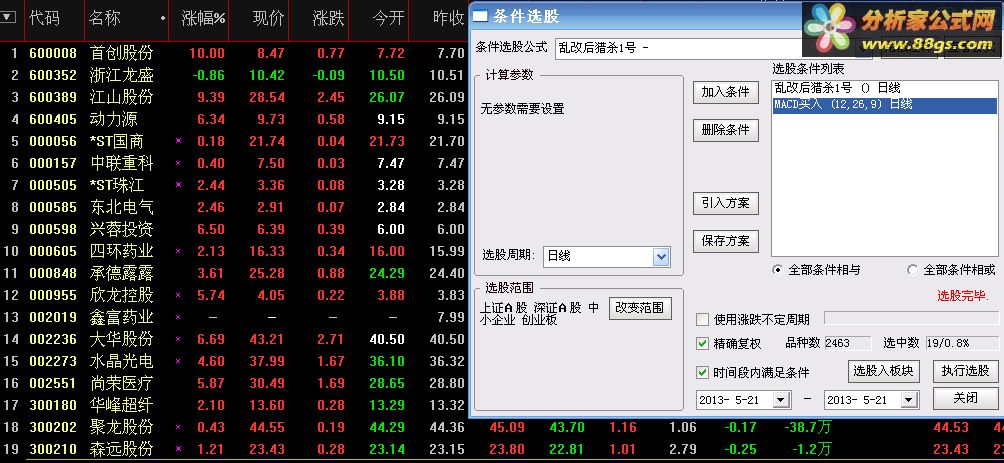1004x463 pixels.
Task: Click the marker icon next to 大华股份
Action: click(179, 339)
